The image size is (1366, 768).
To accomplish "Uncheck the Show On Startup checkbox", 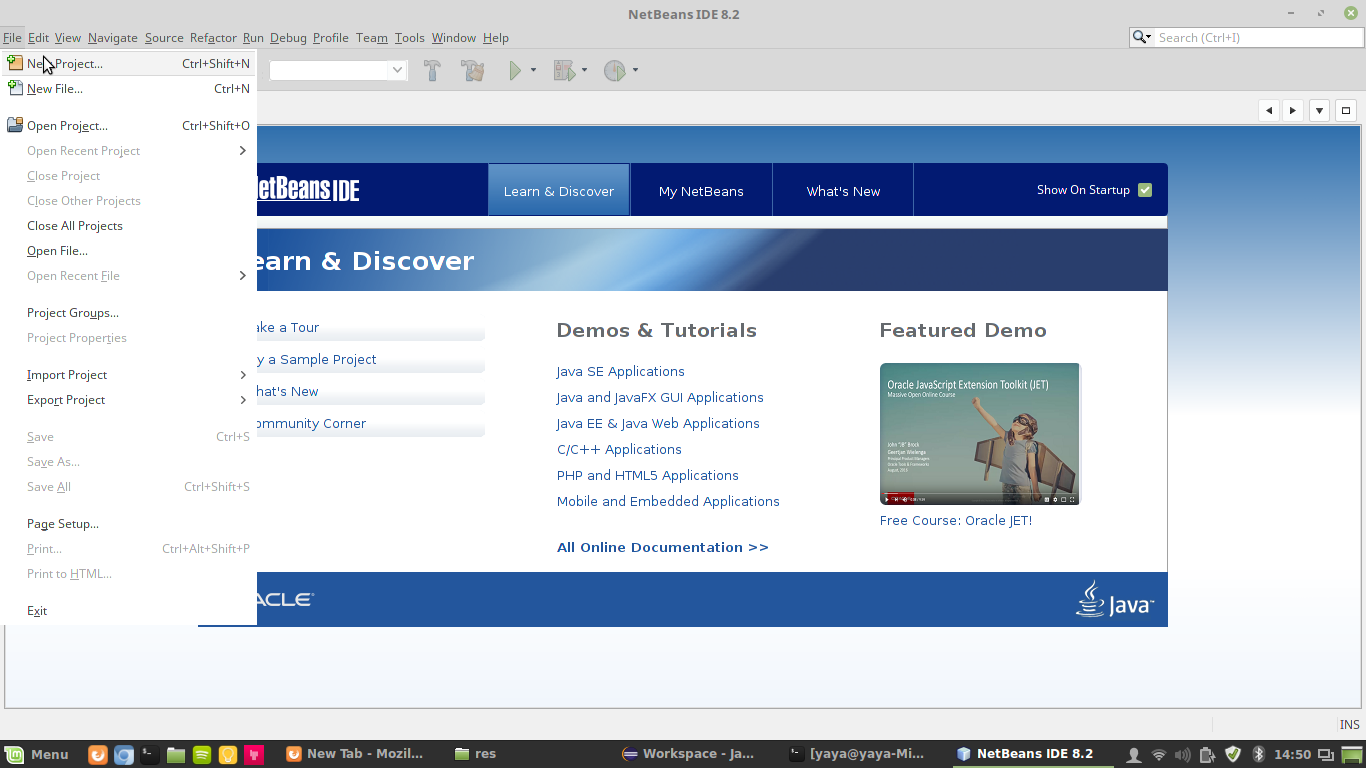I will point(1145,190).
